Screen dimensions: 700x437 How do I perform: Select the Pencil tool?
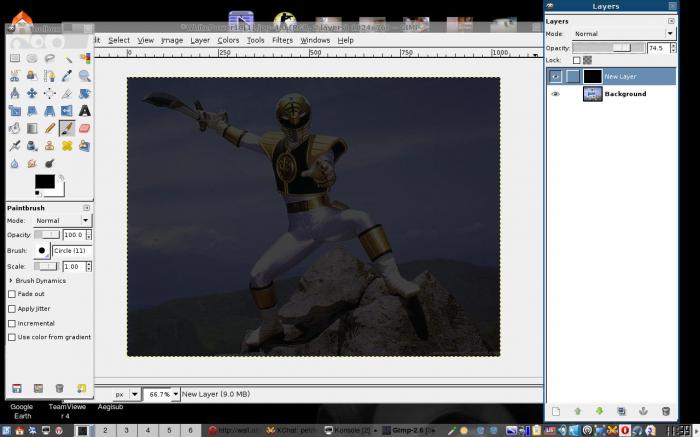point(50,128)
